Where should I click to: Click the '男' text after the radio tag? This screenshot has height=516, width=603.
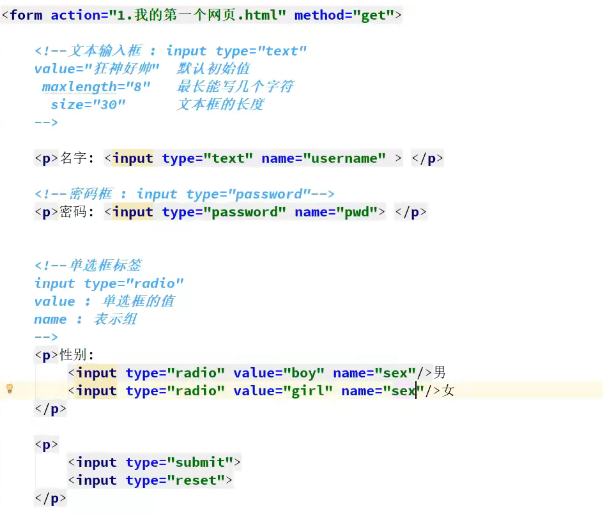click(x=440, y=372)
